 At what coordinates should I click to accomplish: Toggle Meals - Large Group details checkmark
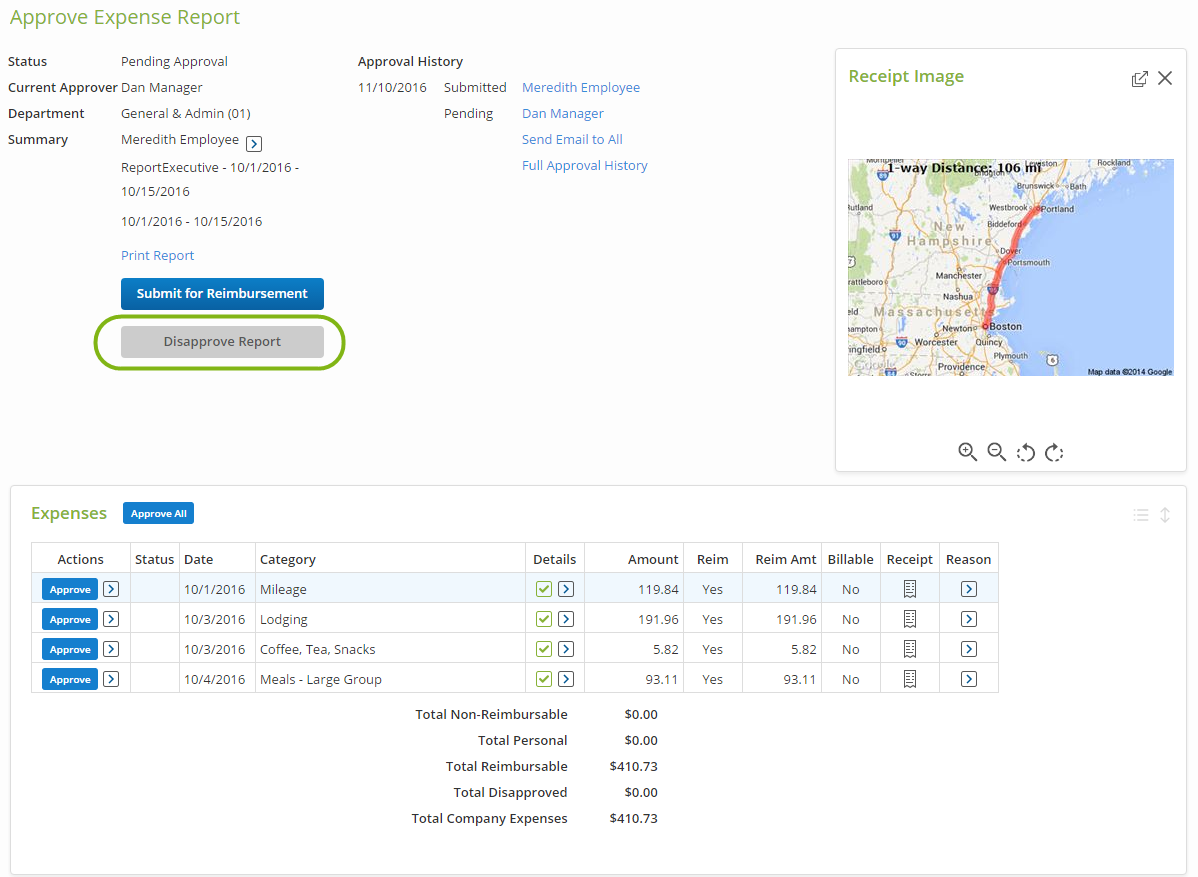[543, 678]
